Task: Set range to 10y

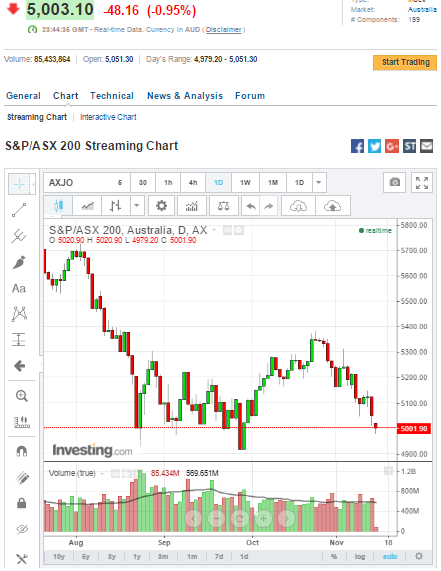Action: (x=59, y=556)
